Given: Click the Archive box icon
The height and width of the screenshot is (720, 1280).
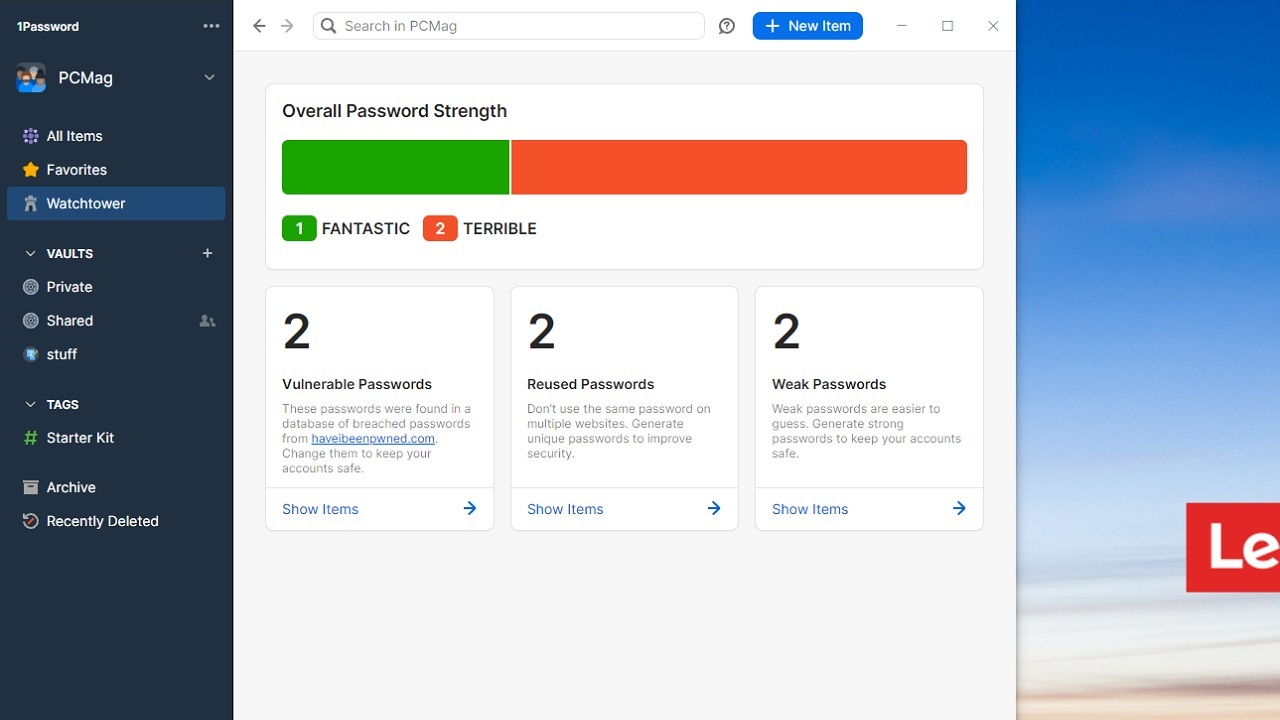Looking at the screenshot, I should pyautogui.click(x=31, y=487).
